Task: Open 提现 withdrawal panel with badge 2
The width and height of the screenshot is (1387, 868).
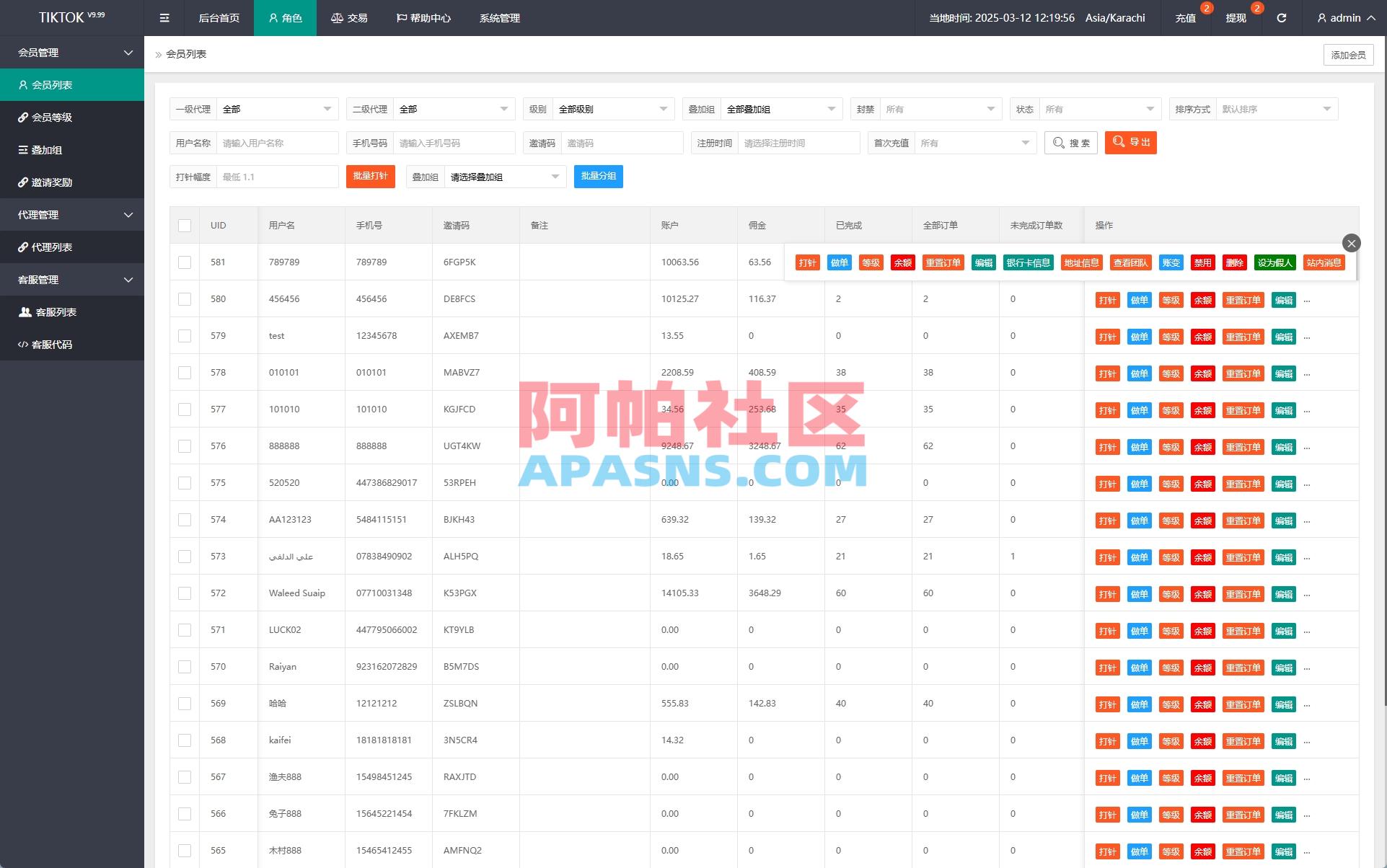Action: coord(1235,17)
